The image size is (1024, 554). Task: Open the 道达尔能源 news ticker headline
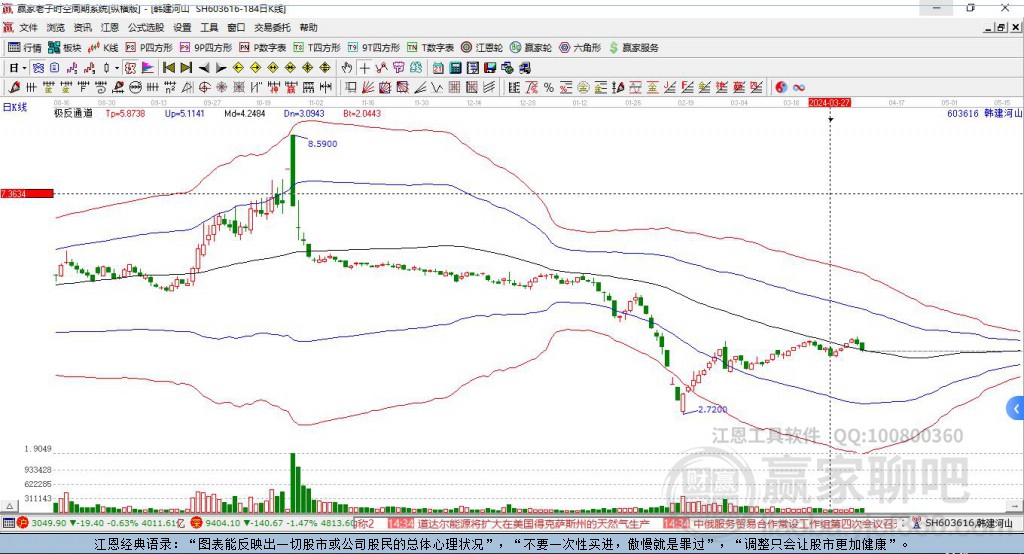pyautogui.click(x=533, y=524)
